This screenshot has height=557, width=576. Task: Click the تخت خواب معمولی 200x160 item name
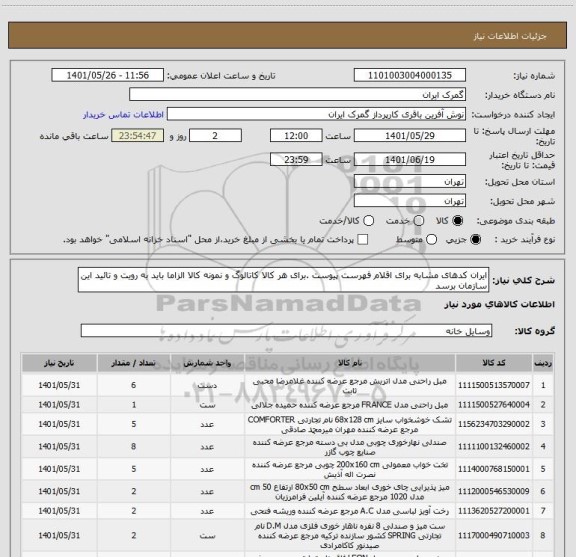click(x=350, y=469)
